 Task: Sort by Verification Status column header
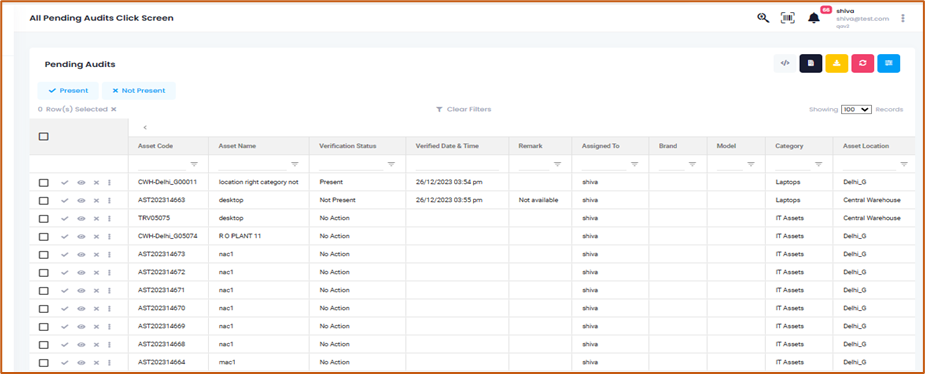347,146
